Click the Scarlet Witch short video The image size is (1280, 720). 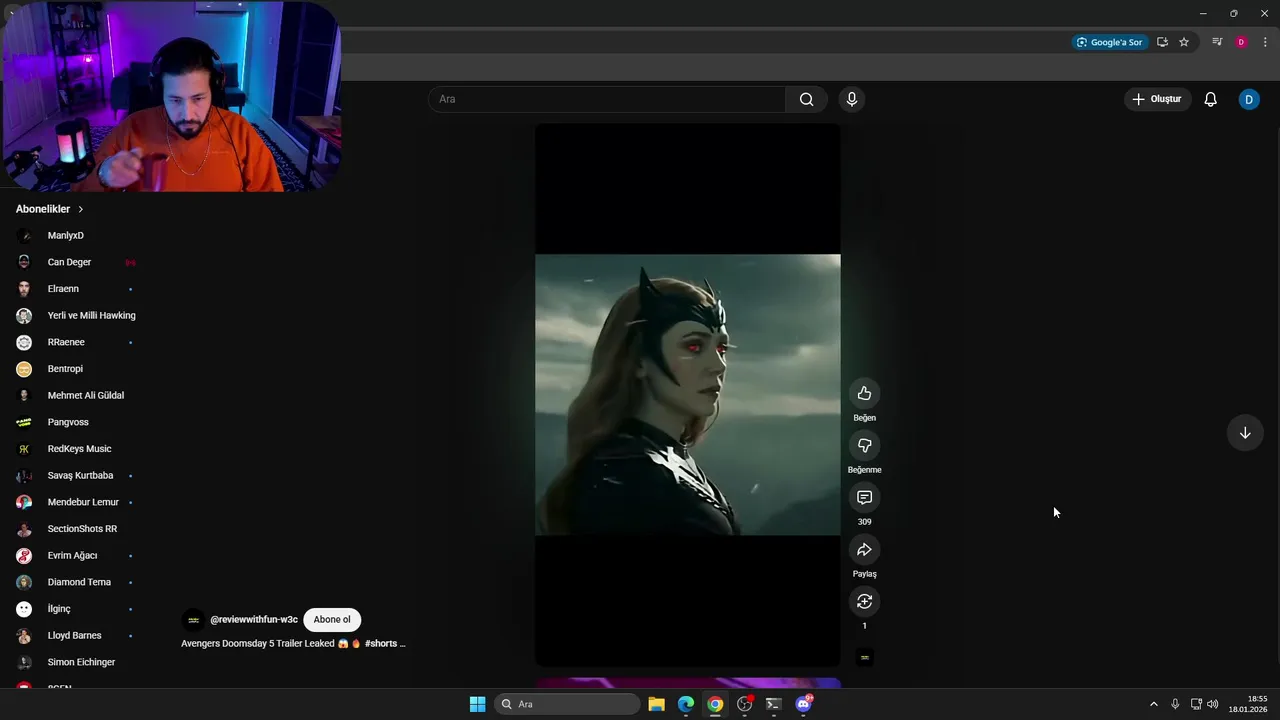pyautogui.click(x=688, y=395)
